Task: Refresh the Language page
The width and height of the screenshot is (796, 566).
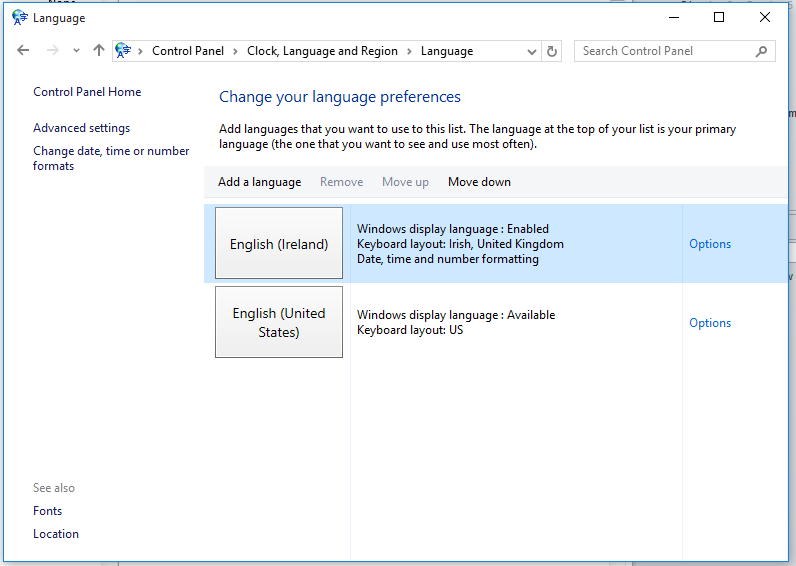Action: 552,51
